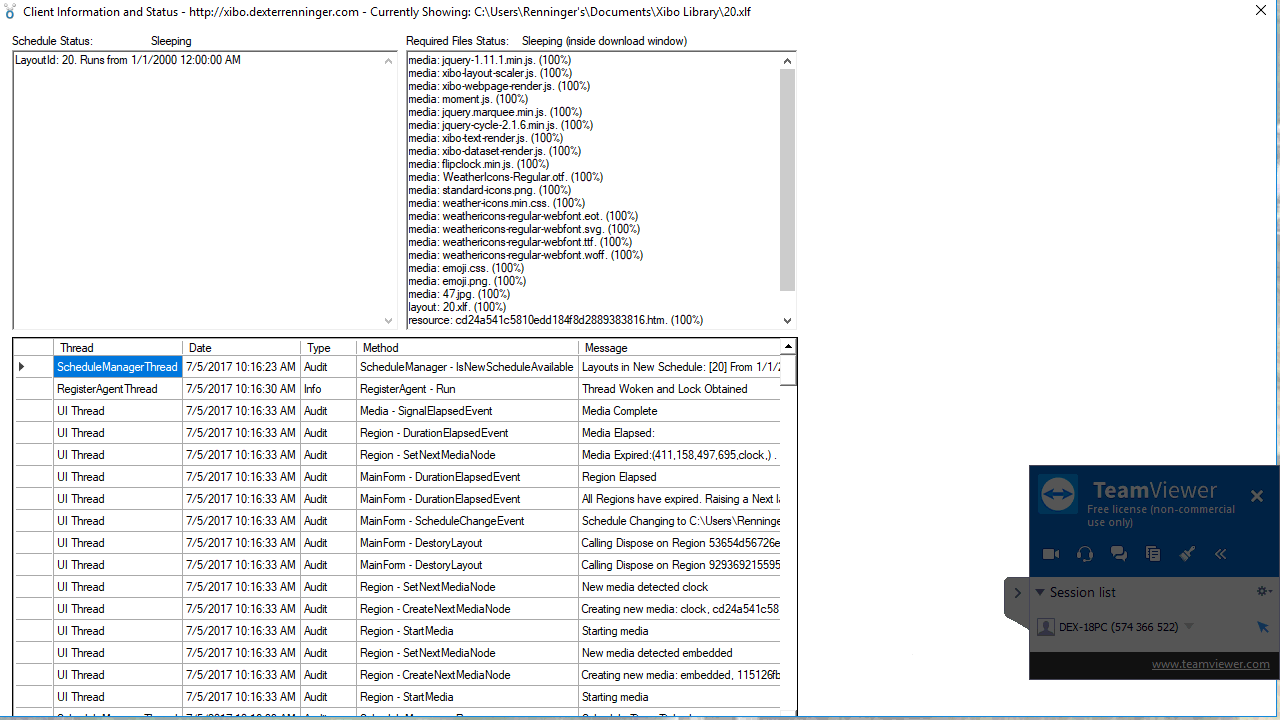The width and height of the screenshot is (1280, 720).
Task: Click 'media: xibo-layout-scaler.js. (100%)' line
Action: coord(490,73)
